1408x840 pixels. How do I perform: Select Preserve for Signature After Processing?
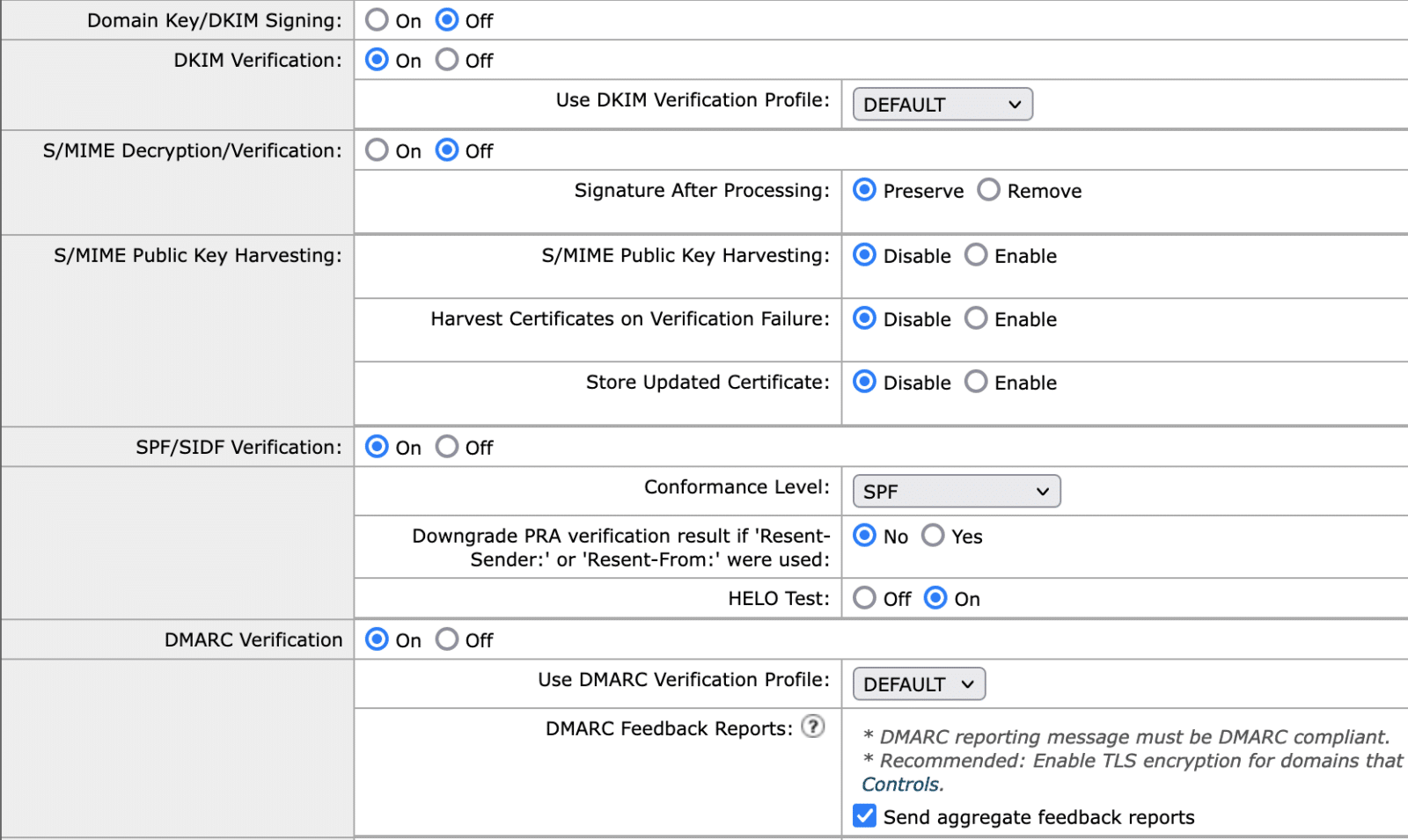(864, 190)
